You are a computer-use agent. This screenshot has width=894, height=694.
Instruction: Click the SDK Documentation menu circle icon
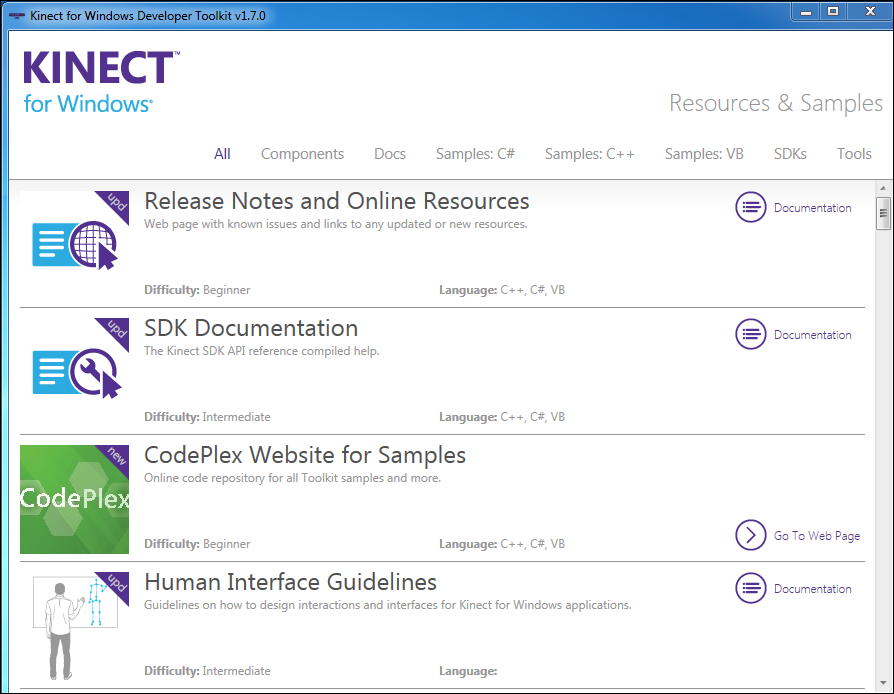point(751,334)
